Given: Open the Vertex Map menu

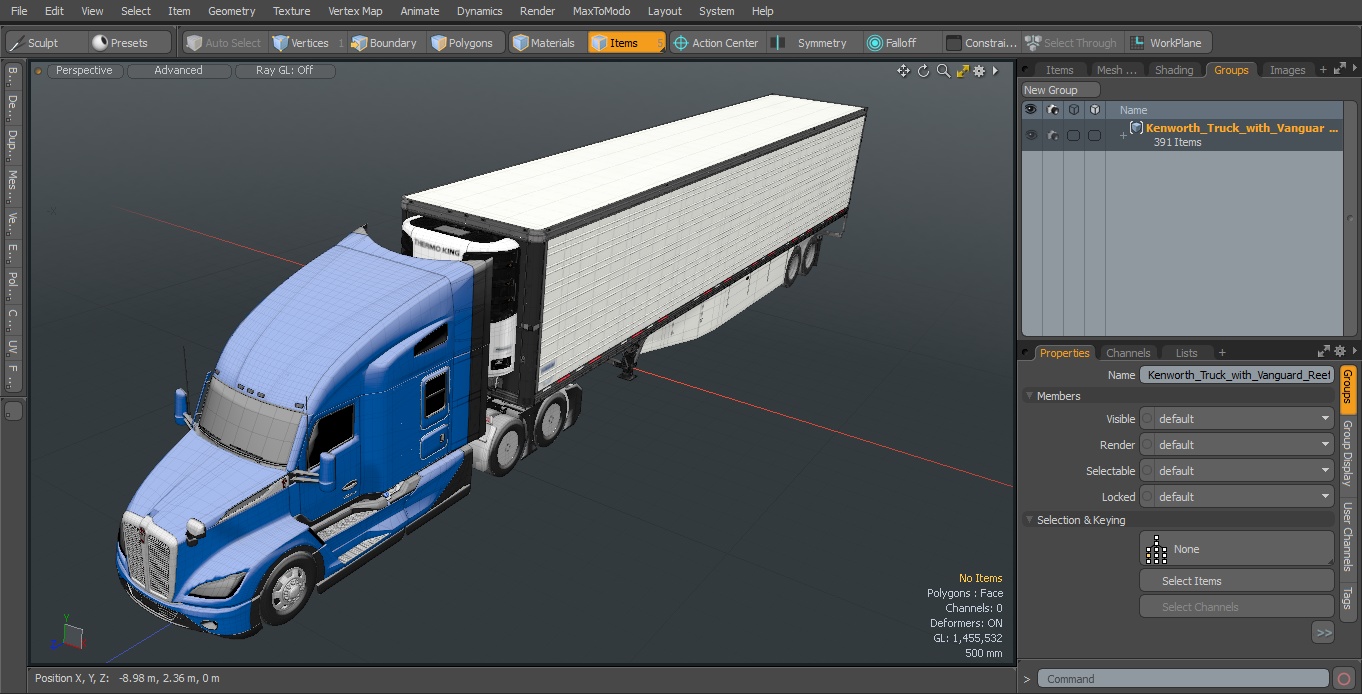Looking at the screenshot, I should (x=355, y=11).
